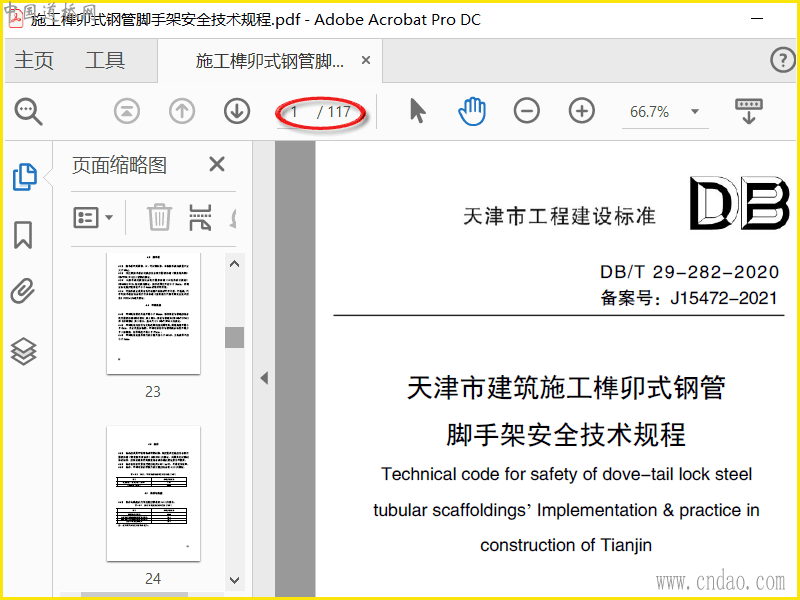The image size is (800, 600).
Task: Open the layers panel icon
Action: [23, 352]
